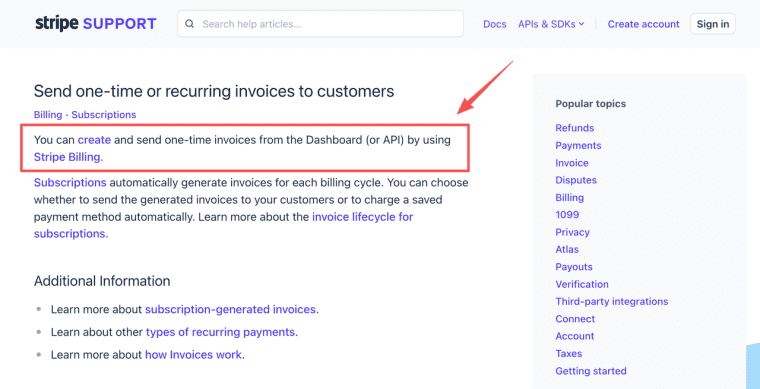Screen dimensions: 760x389
Task: Open the Billing breadcrumb link
Action: point(48,115)
